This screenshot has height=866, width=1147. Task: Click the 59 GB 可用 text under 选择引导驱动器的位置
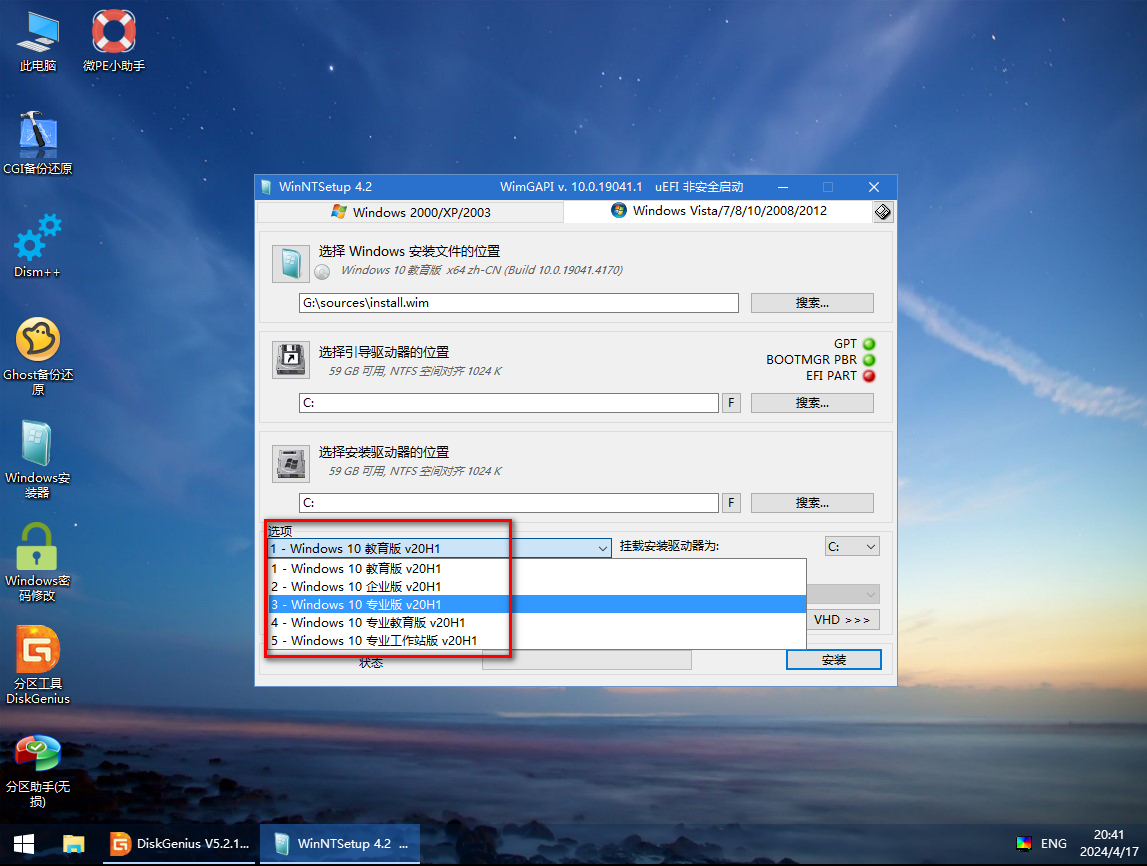point(415,371)
